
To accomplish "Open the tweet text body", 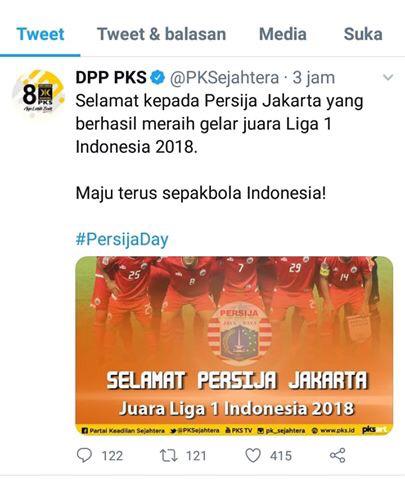I will pyautogui.click(x=219, y=147).
